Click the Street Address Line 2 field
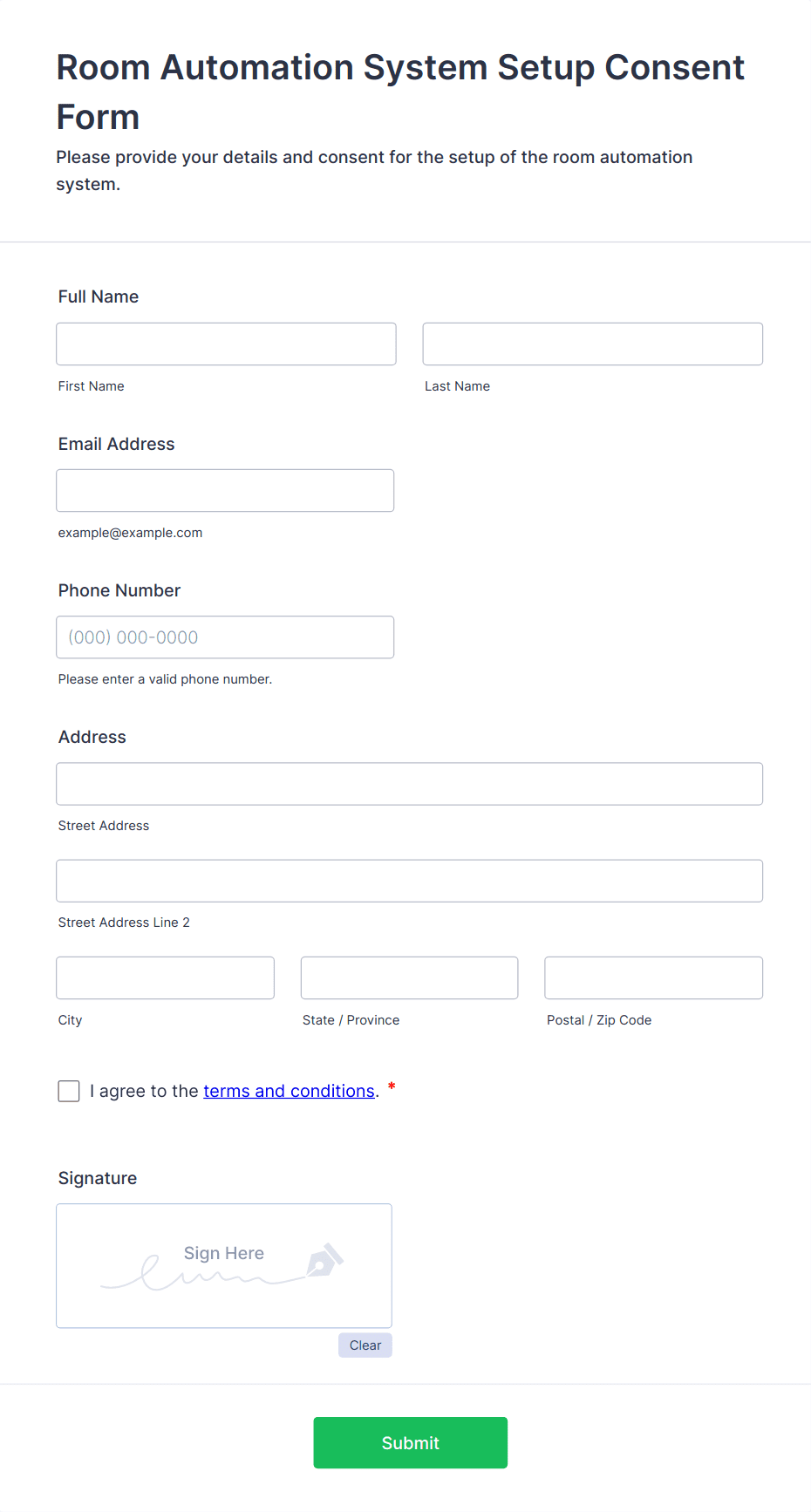The height and width of the screenshot is (1512, 811). pos(409,881)
